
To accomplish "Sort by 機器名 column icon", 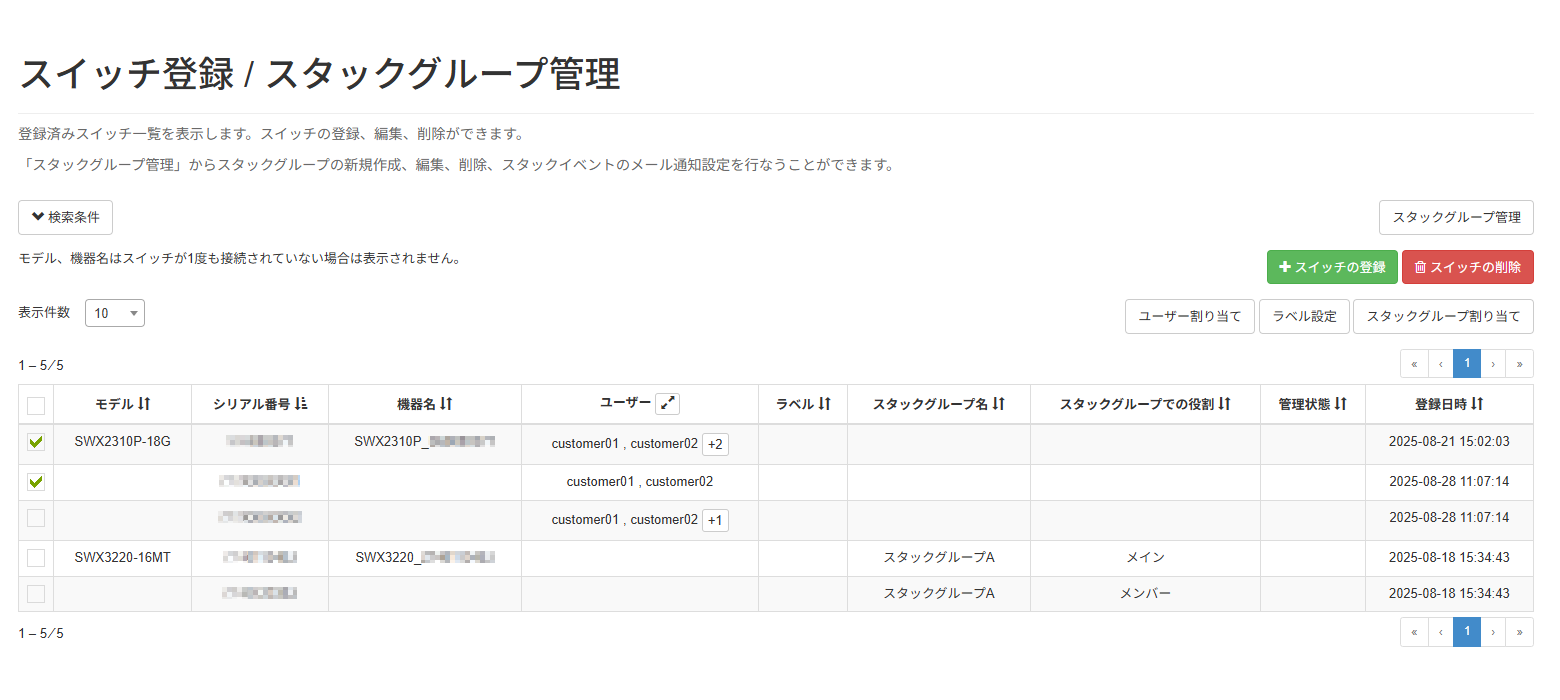I will pos(446,404).
